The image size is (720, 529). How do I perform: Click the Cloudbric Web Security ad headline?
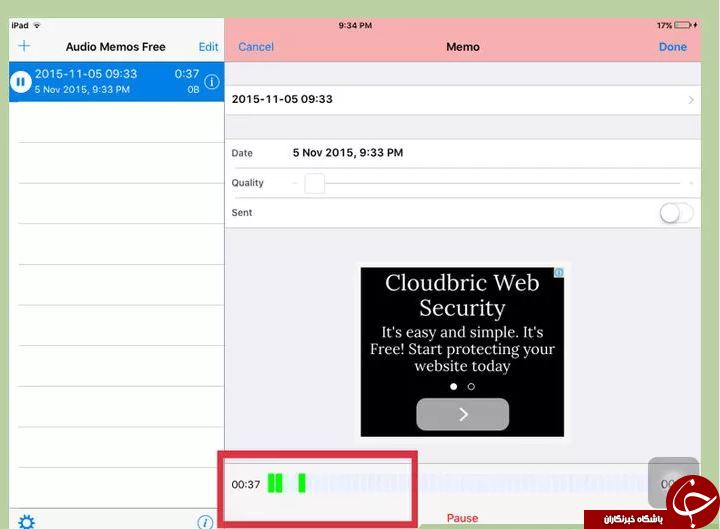coord(462,295)
